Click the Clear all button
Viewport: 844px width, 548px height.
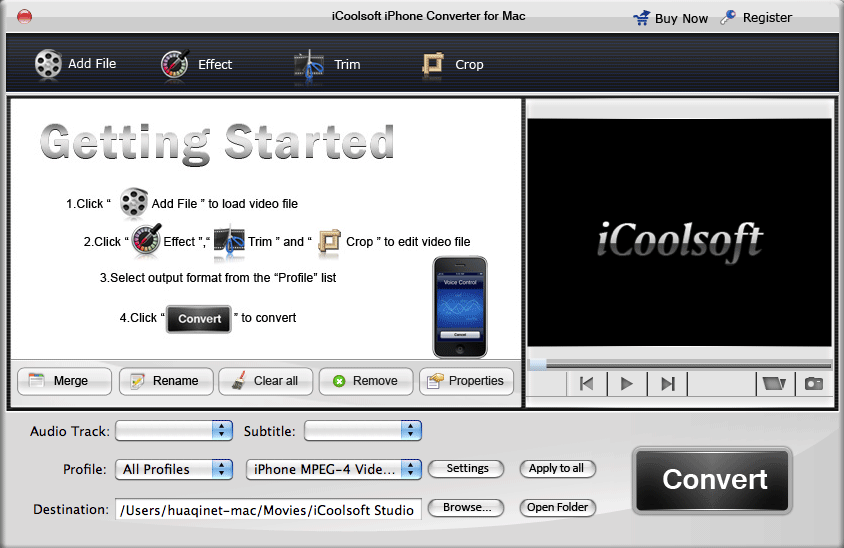tap(266, 381)
